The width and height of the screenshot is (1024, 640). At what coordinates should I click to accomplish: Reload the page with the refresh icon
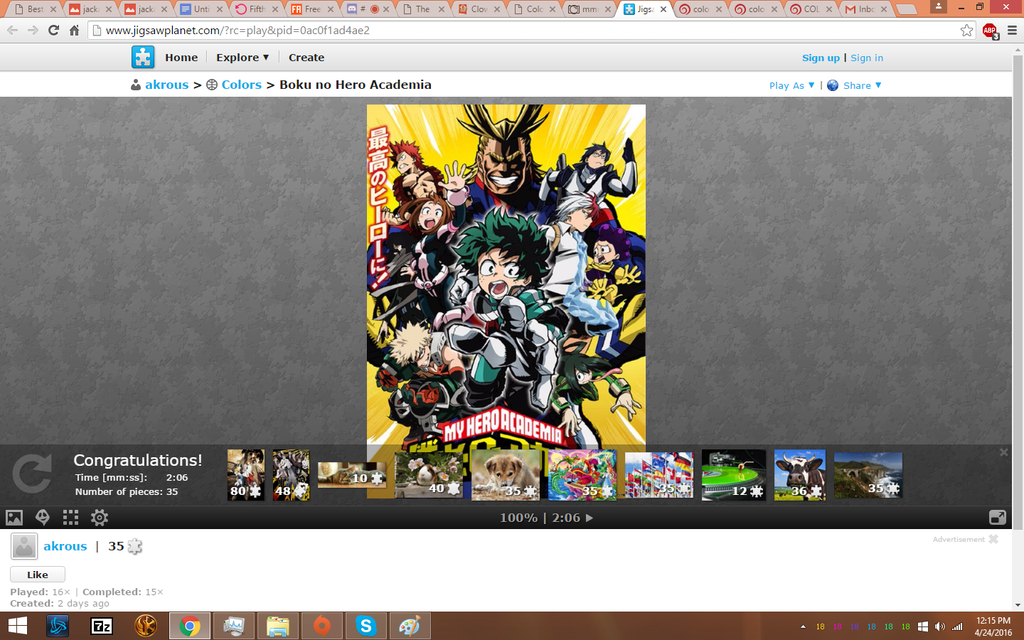pos(54,30)
